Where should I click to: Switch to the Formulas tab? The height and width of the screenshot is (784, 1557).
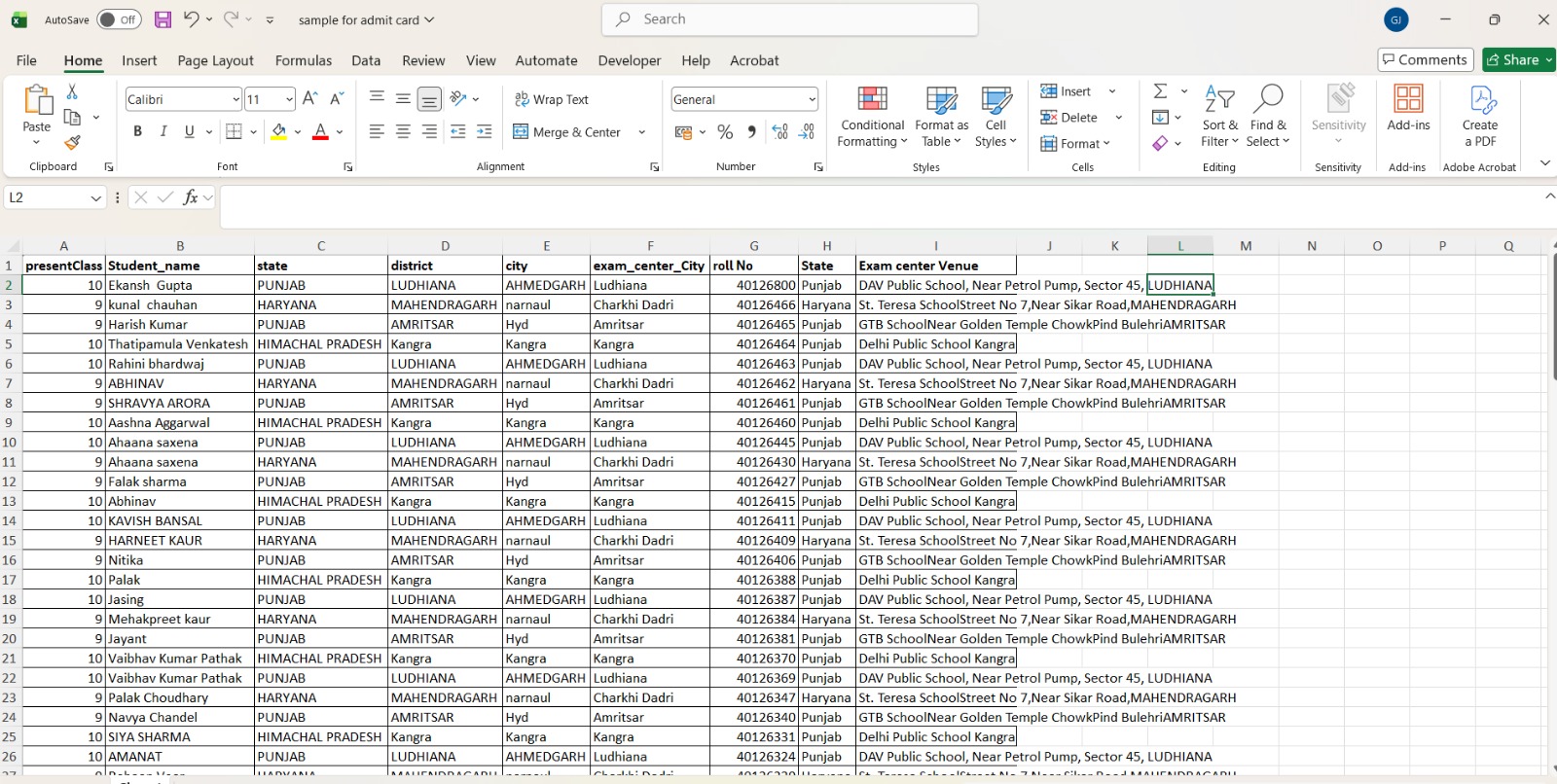pyautogui.click(x=304, y=60)
